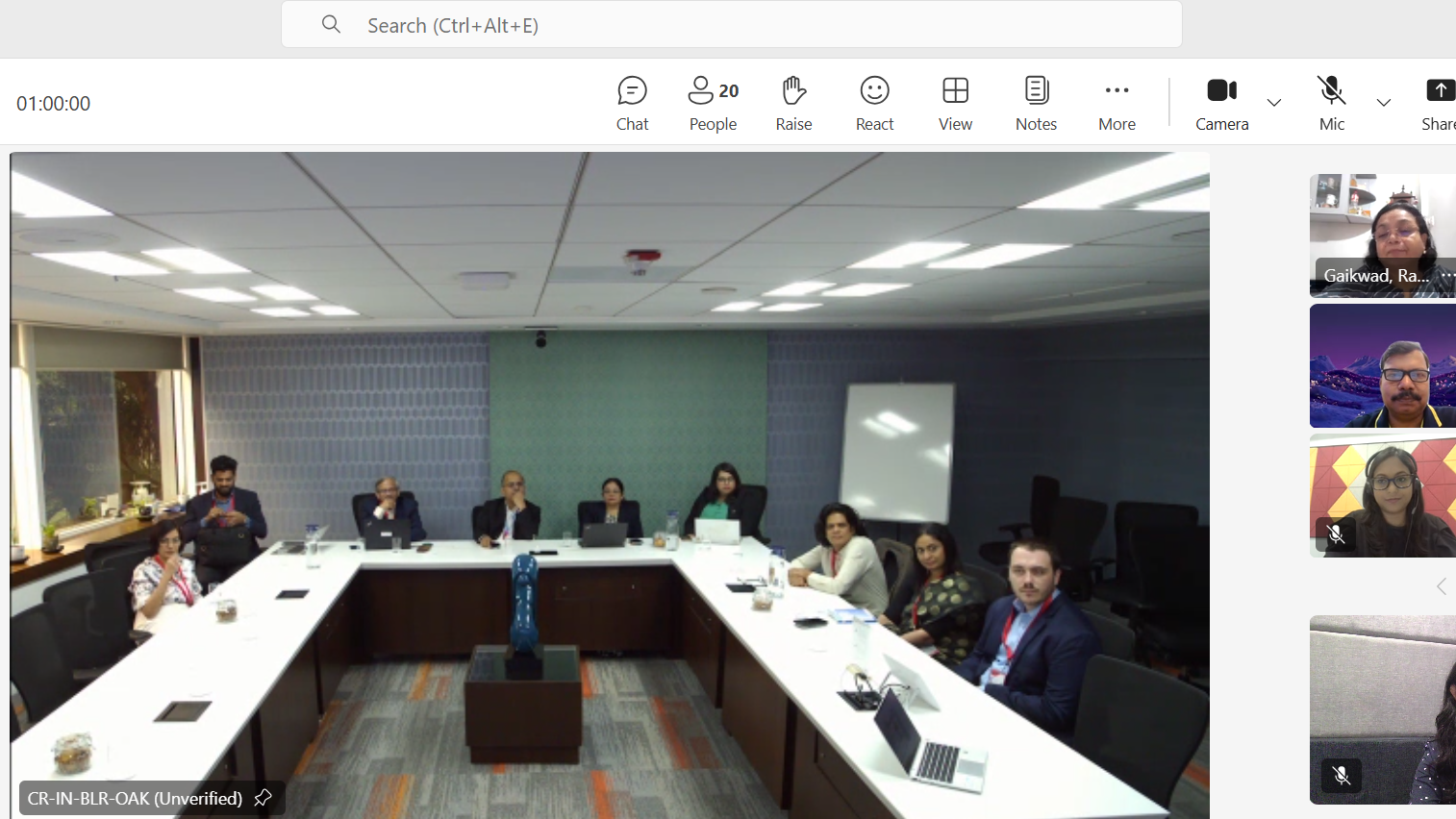
Task: Select the muted participant with headset thumbnail
Action: point(1383,495)
